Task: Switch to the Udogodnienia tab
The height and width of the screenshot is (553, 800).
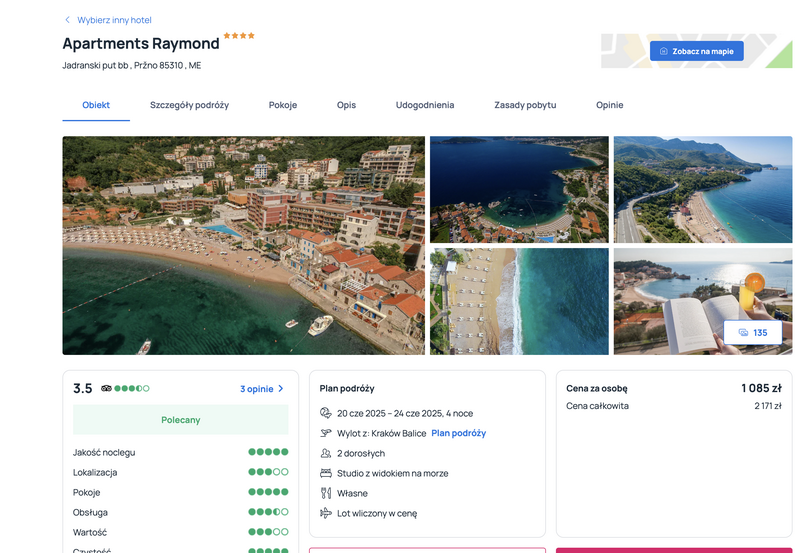Action: click(425, 105)
